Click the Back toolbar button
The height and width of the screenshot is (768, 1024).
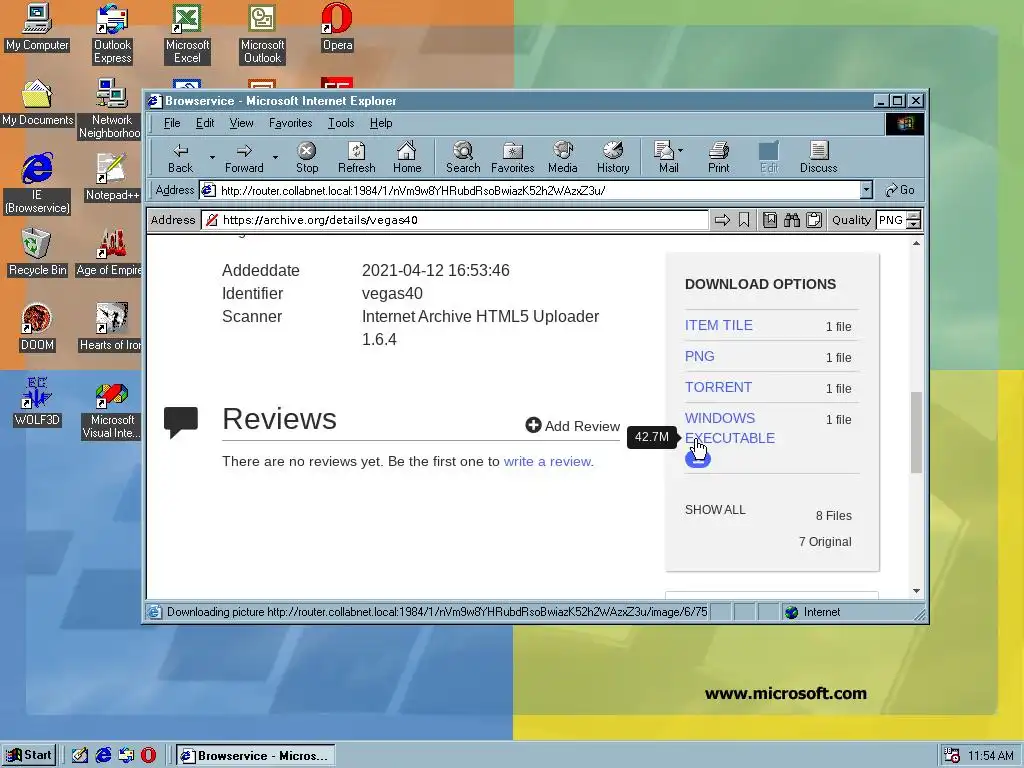(x=180, y=157)
